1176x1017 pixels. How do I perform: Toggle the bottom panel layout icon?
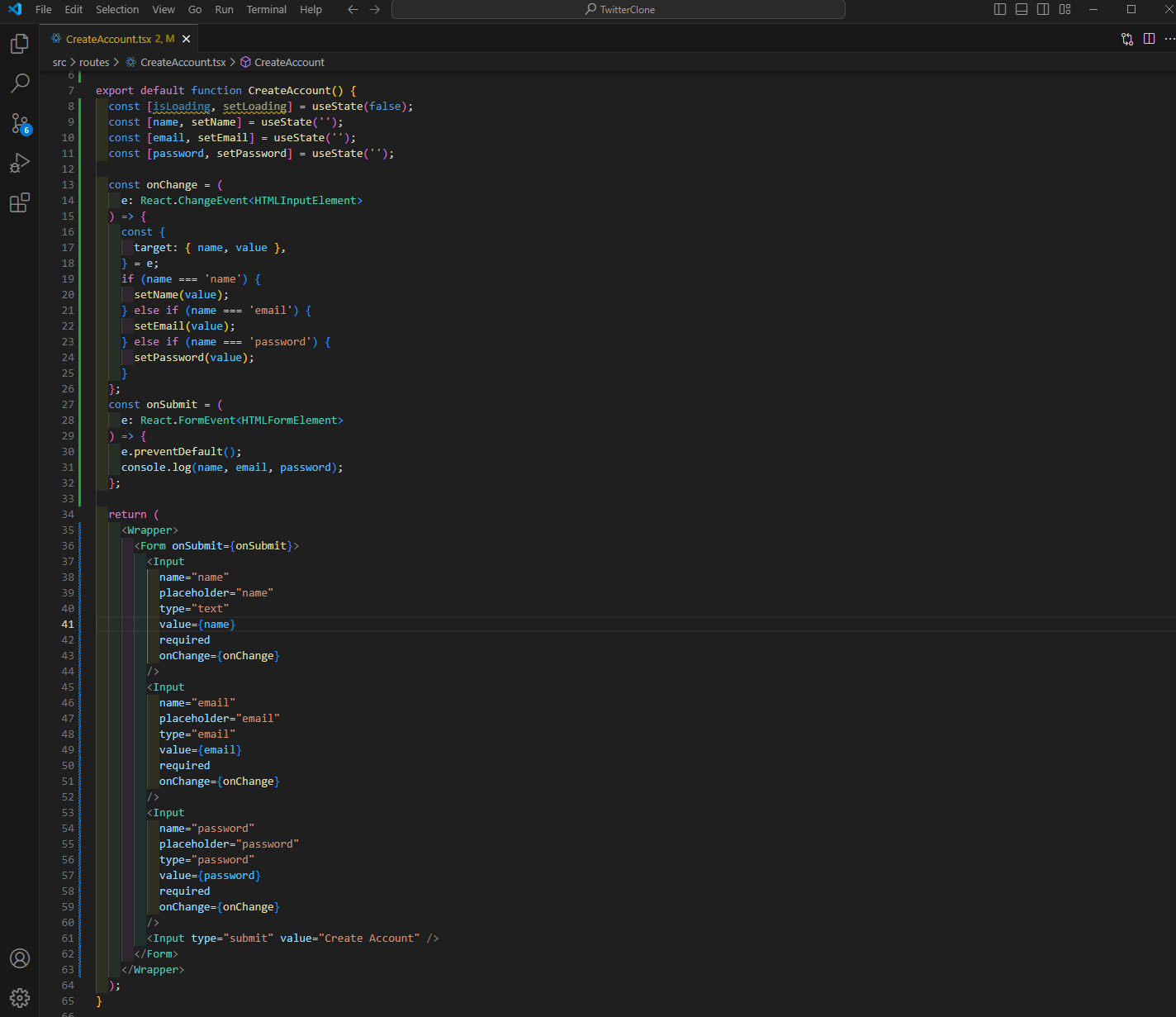point(1022,9)
